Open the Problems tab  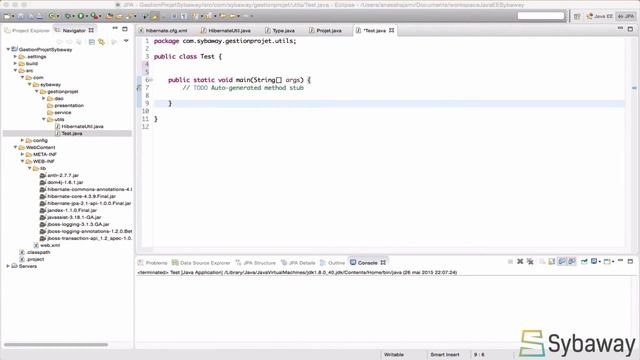[x=153, y=263]
